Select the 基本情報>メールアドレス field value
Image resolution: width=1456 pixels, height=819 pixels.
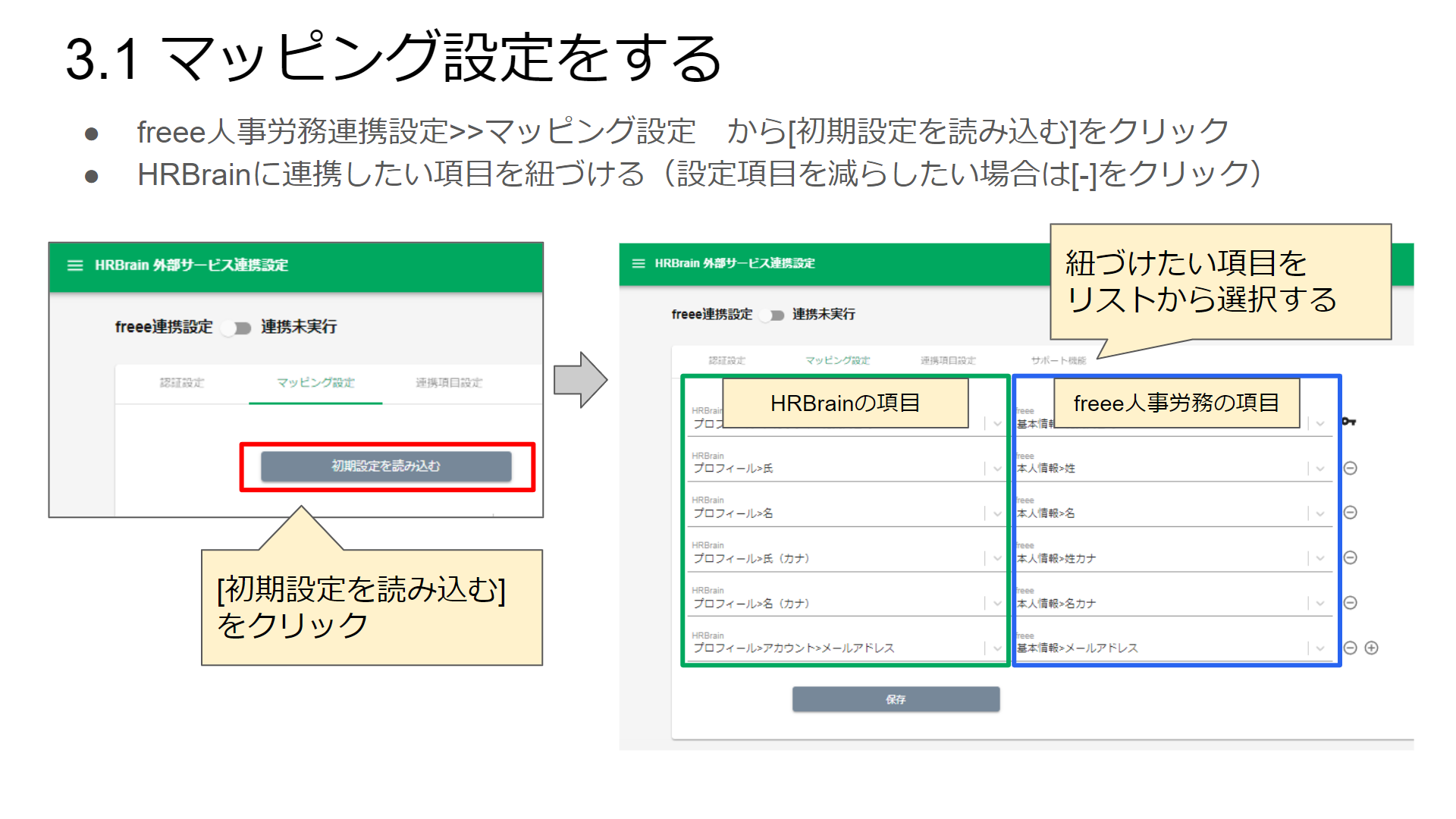coord(1078,648)
